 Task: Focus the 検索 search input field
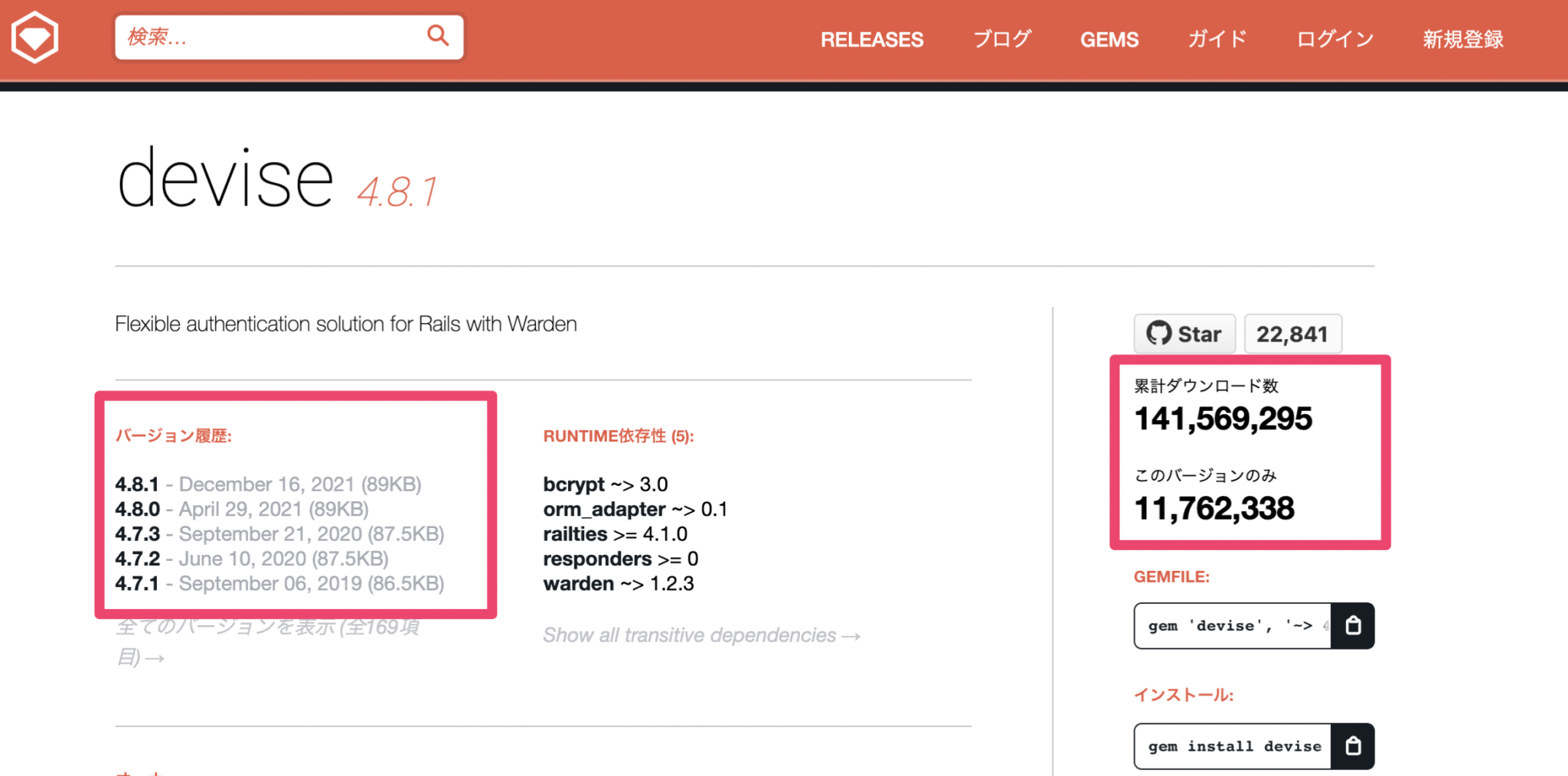point(268,37)
